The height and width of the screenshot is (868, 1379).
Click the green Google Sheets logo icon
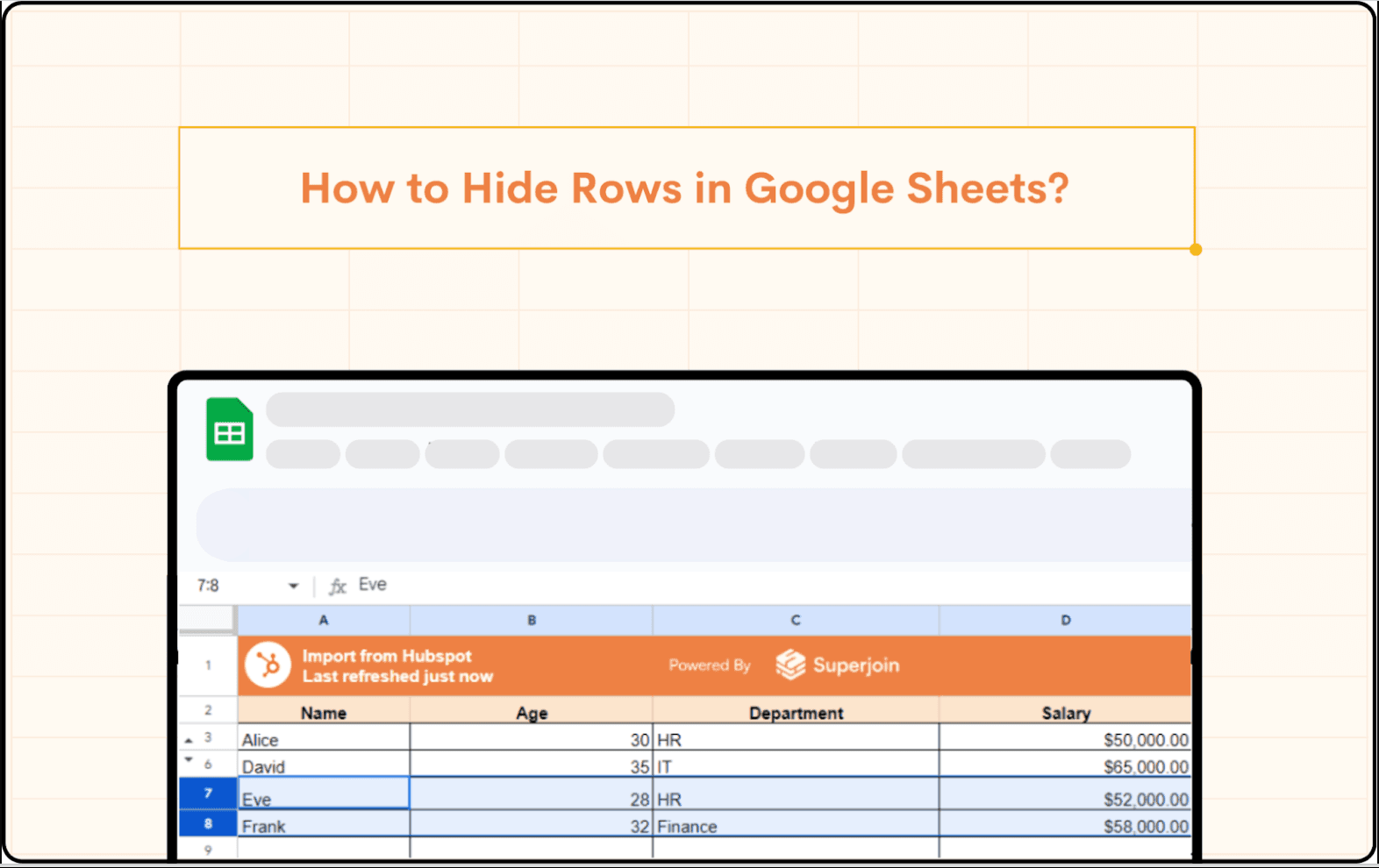click(230, 430)
